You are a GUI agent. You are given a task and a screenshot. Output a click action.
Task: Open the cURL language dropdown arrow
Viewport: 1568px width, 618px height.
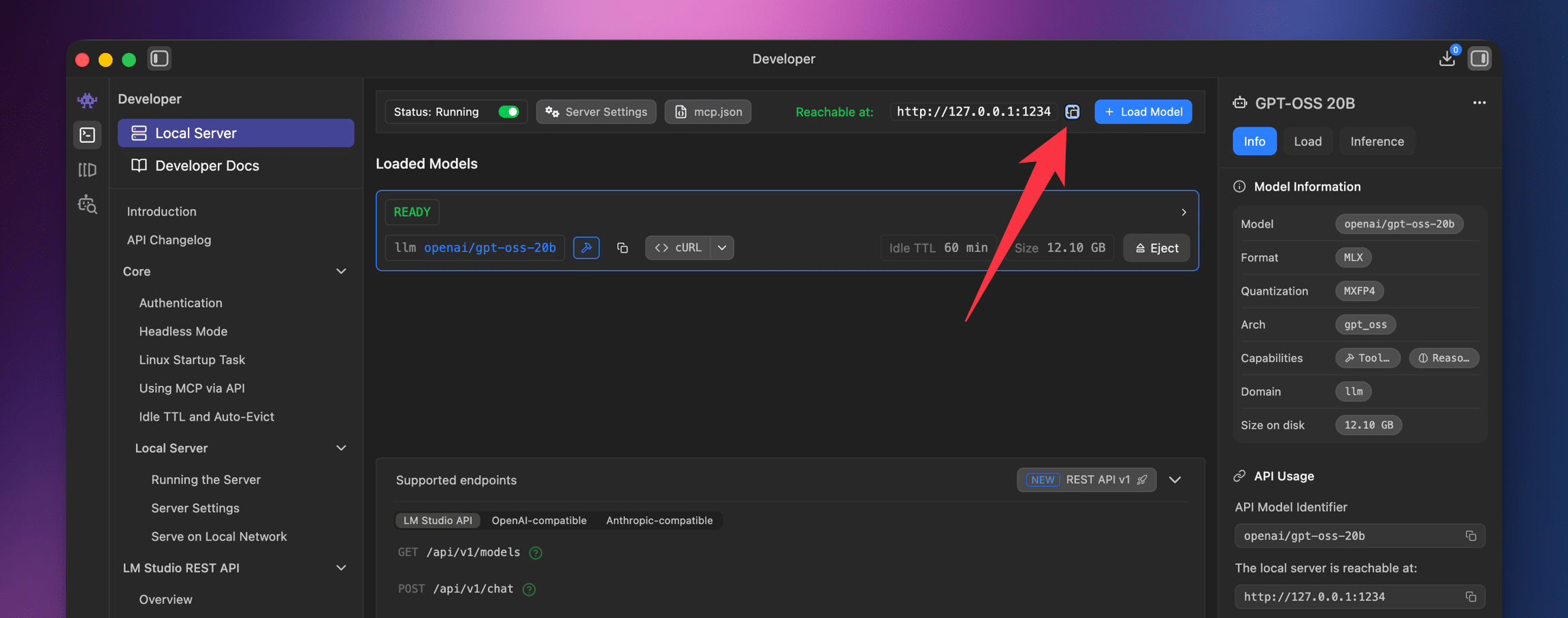click(722, 248)
